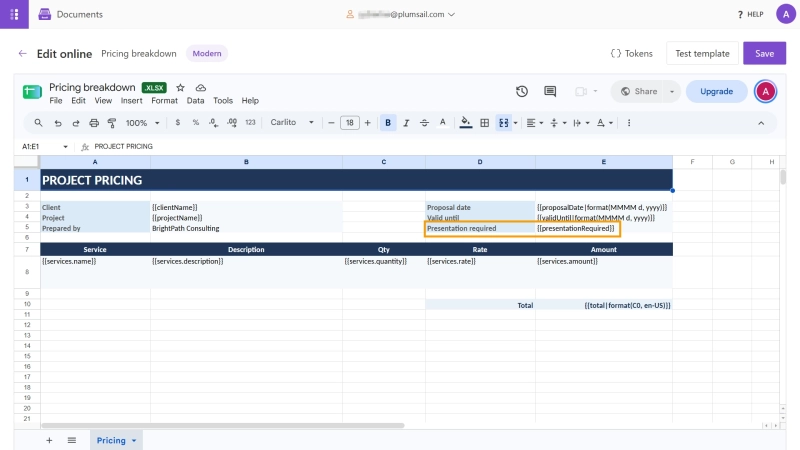
Task: Open more number formats (123)
Action: [x=250, y=122]
